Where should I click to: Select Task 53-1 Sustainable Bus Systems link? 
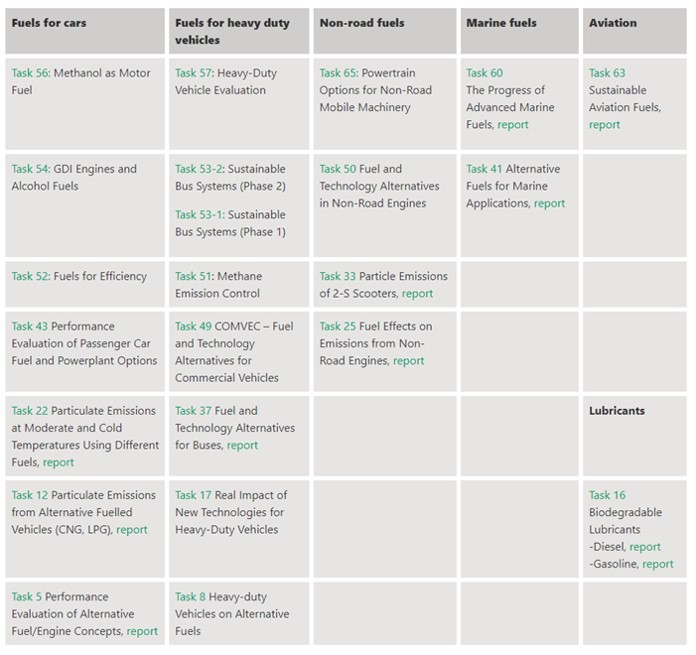(x=198, y=215)
